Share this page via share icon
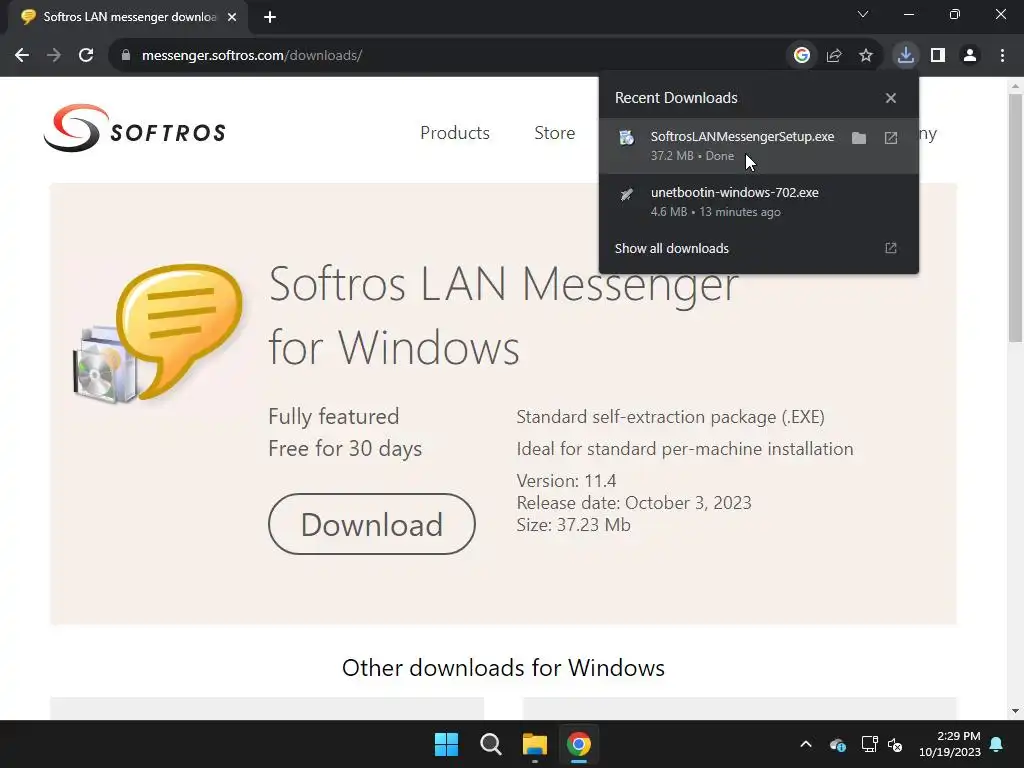 pyautogui.click(x=834, y=56)
